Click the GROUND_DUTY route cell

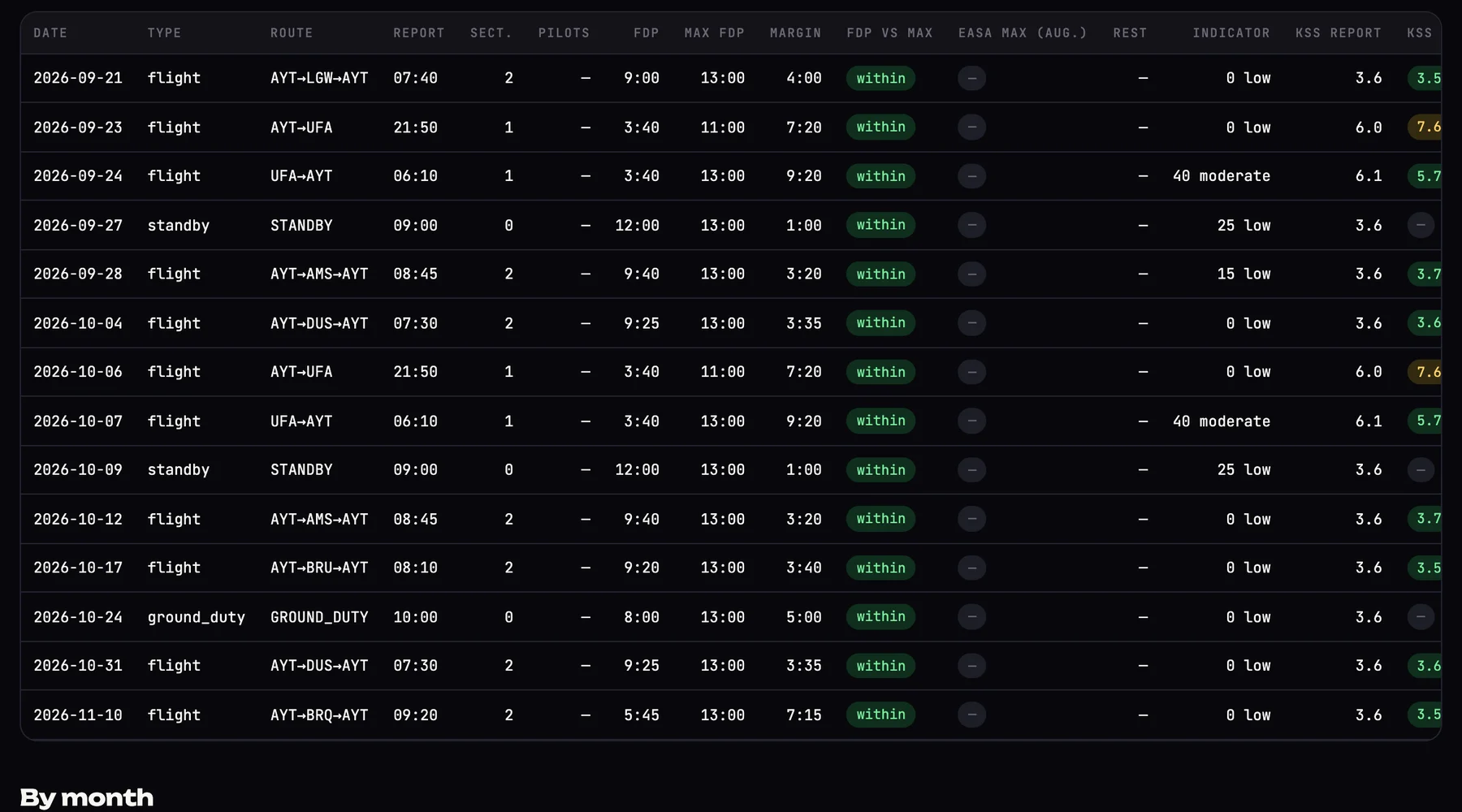[x=319, y=617]
